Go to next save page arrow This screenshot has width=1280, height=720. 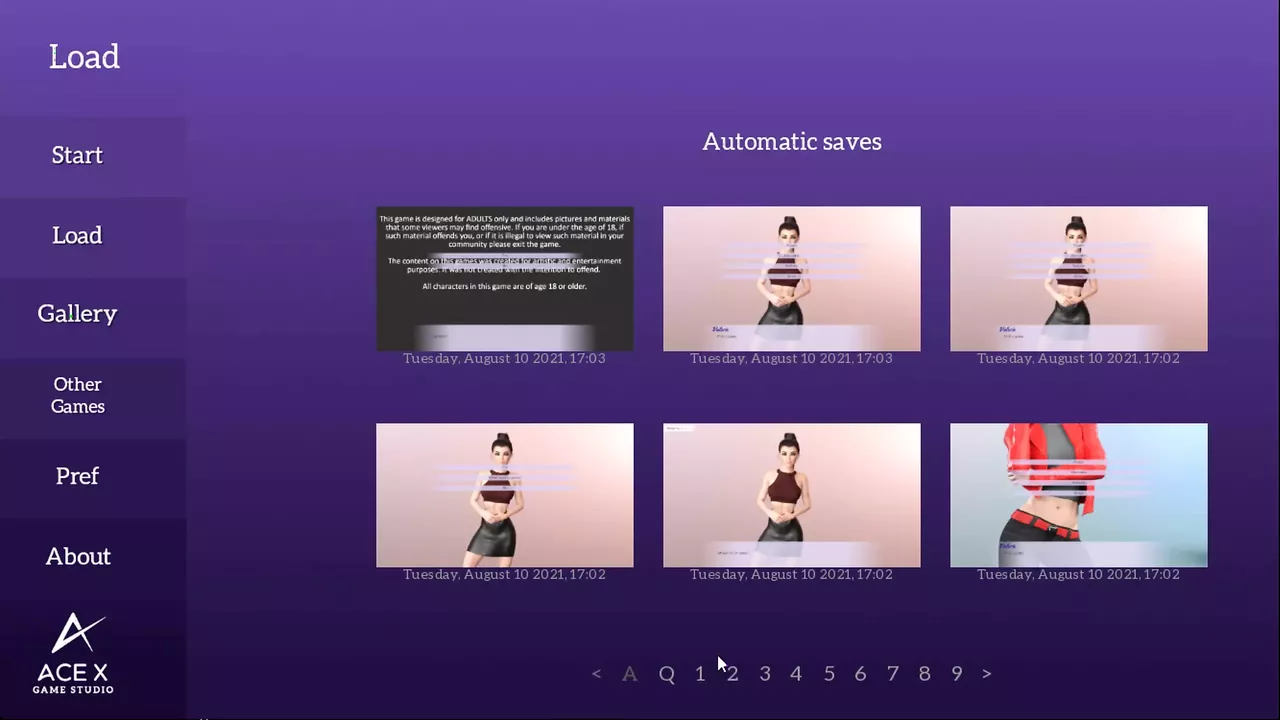(986, 674)
